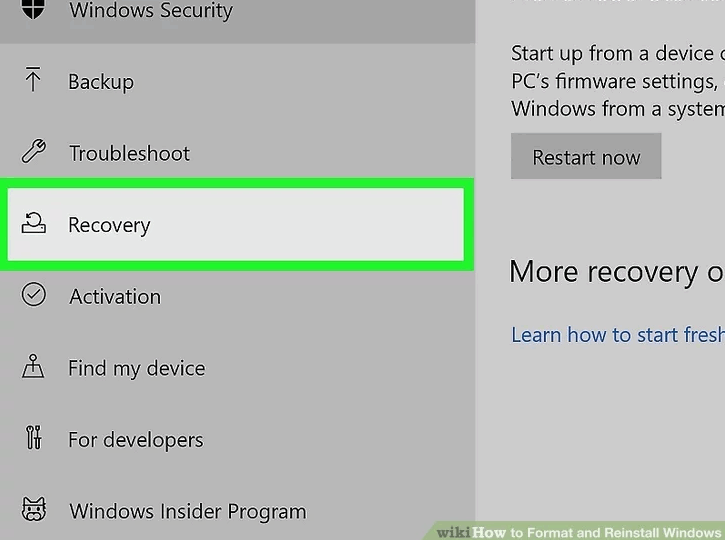
Task: Click the Activation checkmark circle icon
Action: pos(34,295)
